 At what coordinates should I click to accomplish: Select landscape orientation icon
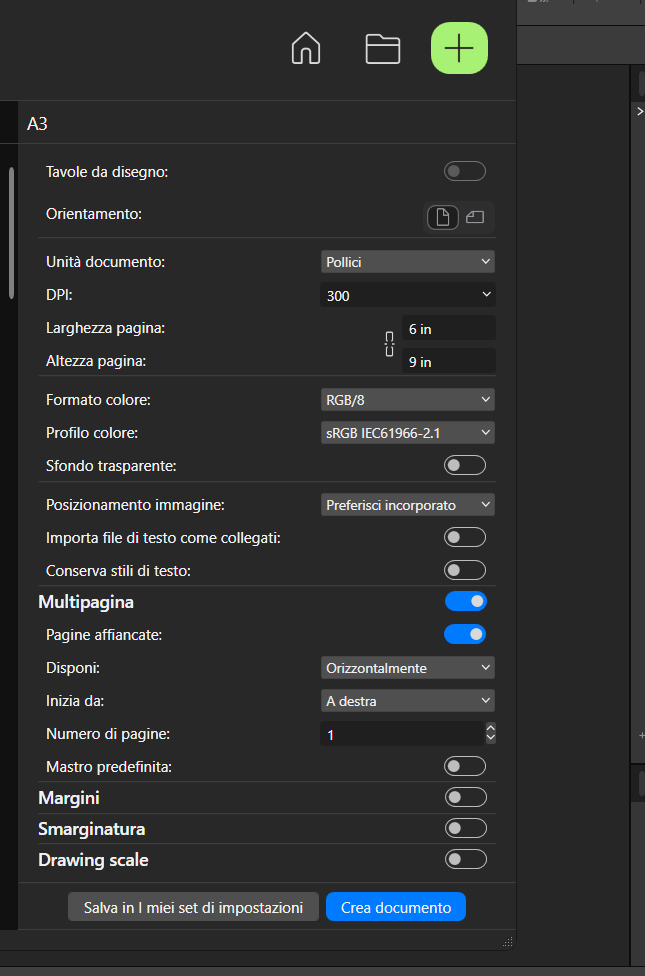pos(475,217)
